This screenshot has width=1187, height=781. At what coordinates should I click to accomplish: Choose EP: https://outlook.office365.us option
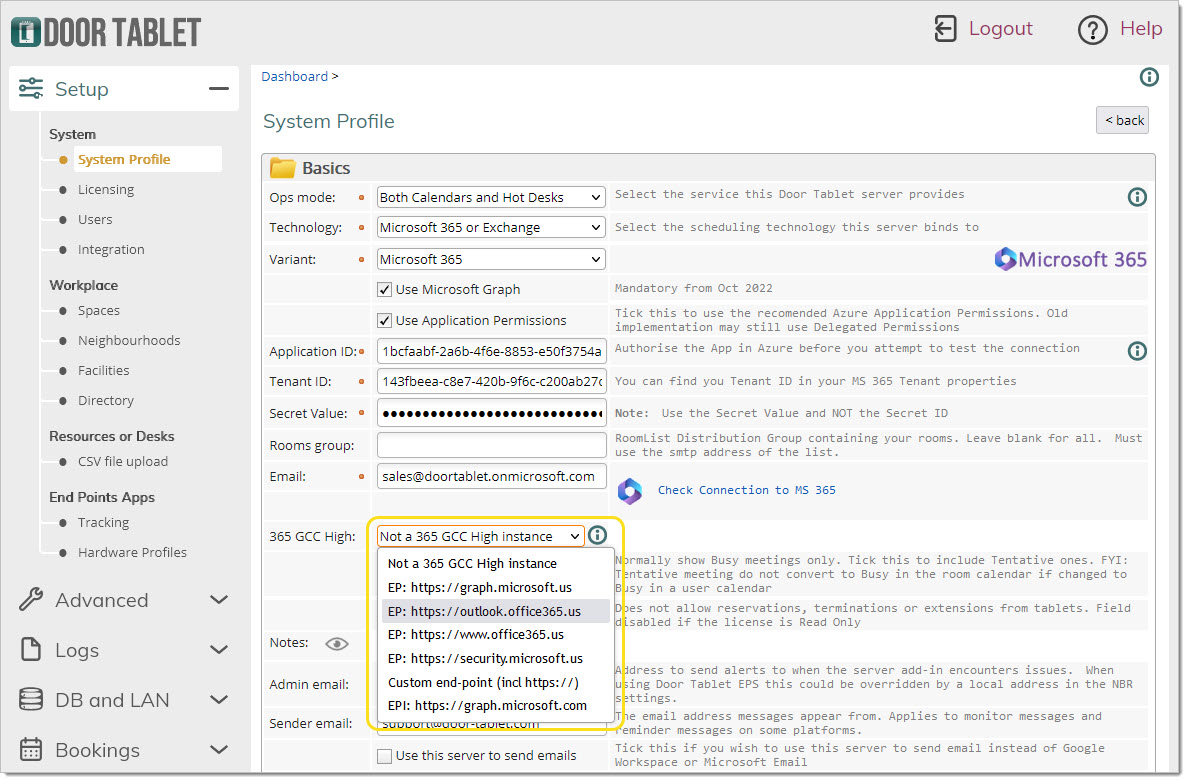495,611
